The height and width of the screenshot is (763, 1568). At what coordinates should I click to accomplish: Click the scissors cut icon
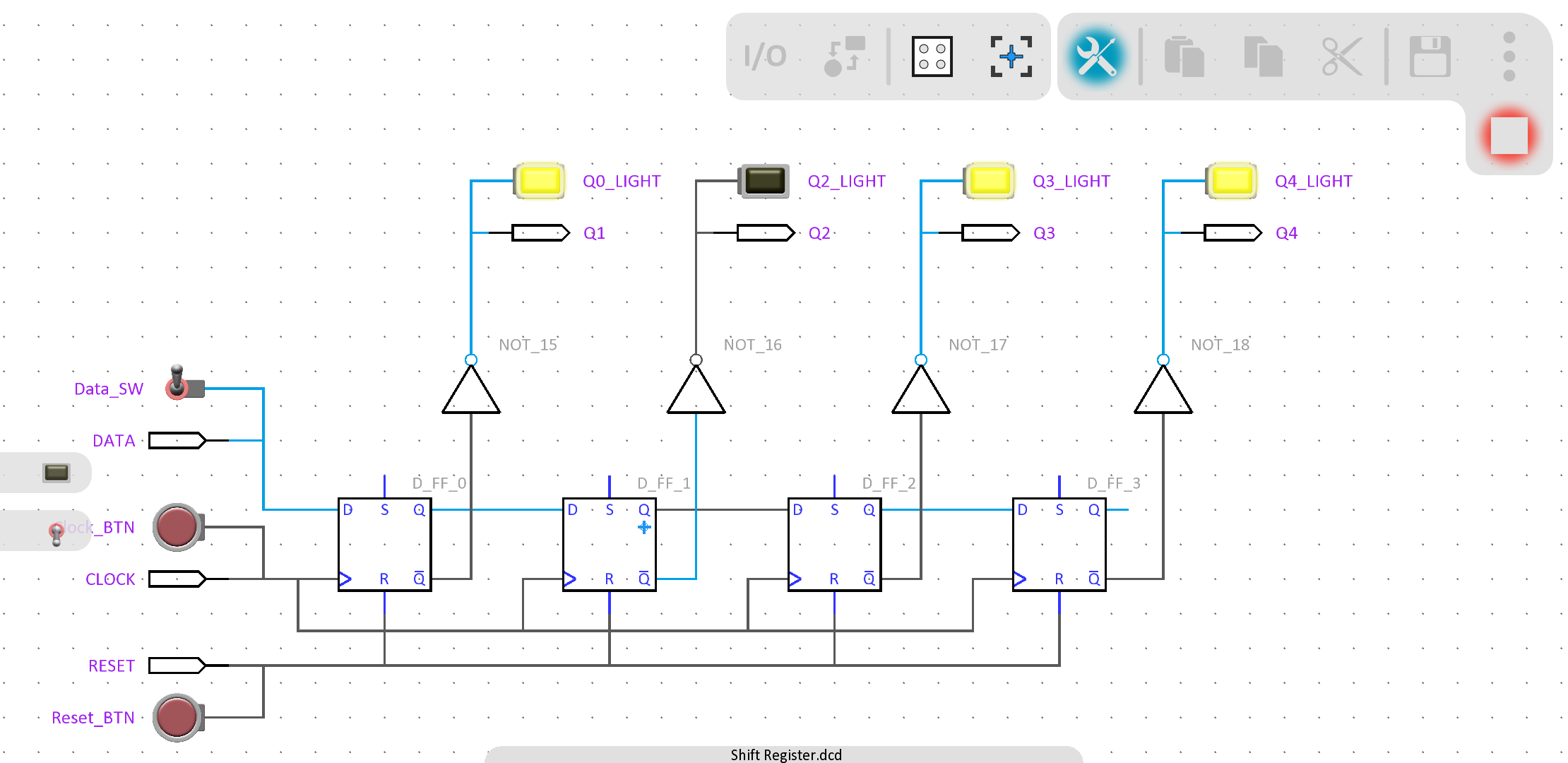(1341, 57)
